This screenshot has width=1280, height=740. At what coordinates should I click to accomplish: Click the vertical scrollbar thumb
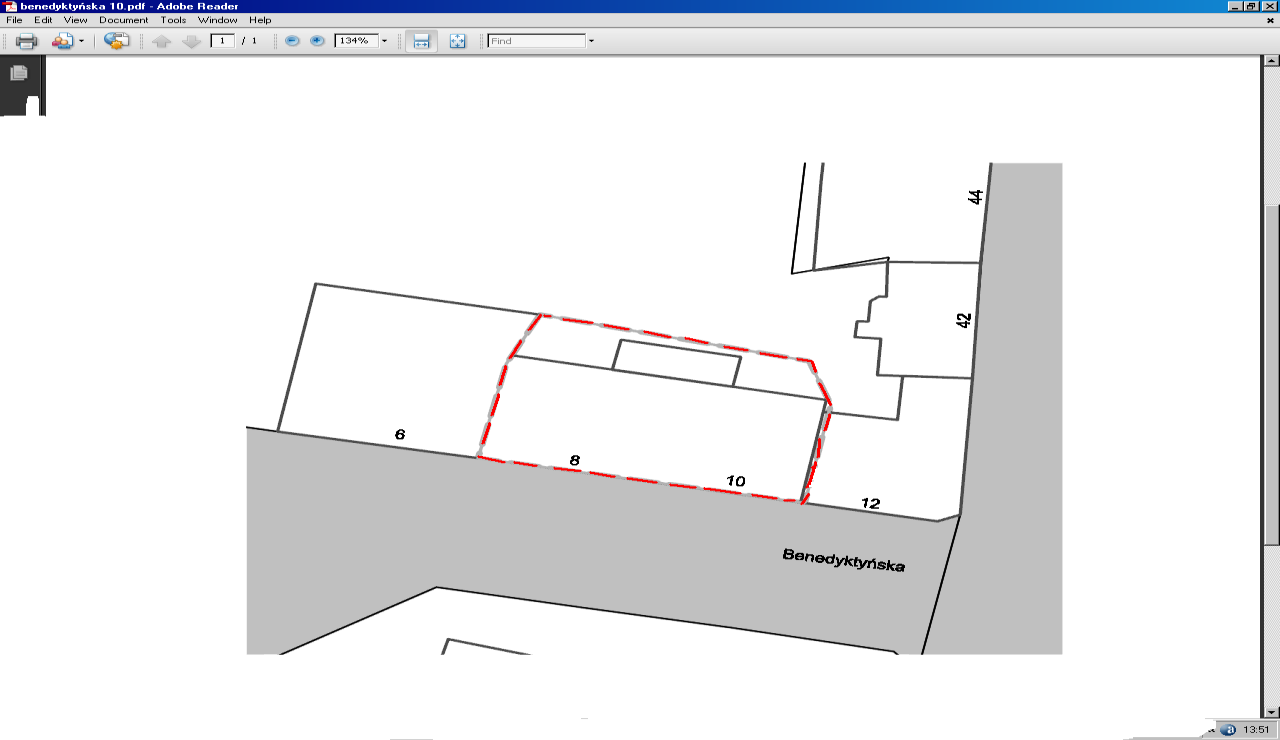(1272, 375)
